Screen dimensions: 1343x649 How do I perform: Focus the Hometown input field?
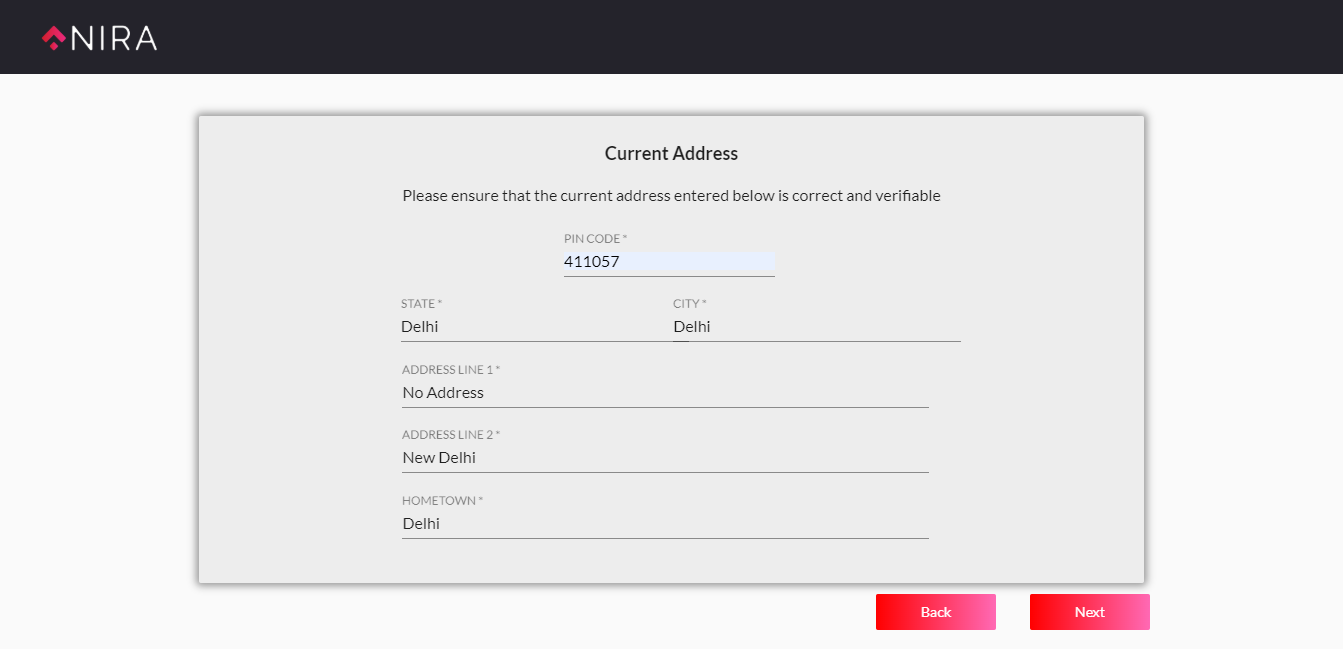(x=665, y=524)
